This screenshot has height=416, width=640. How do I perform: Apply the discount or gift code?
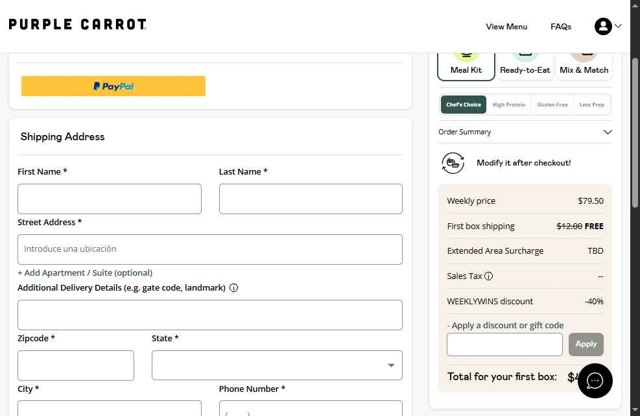[586, 344]
